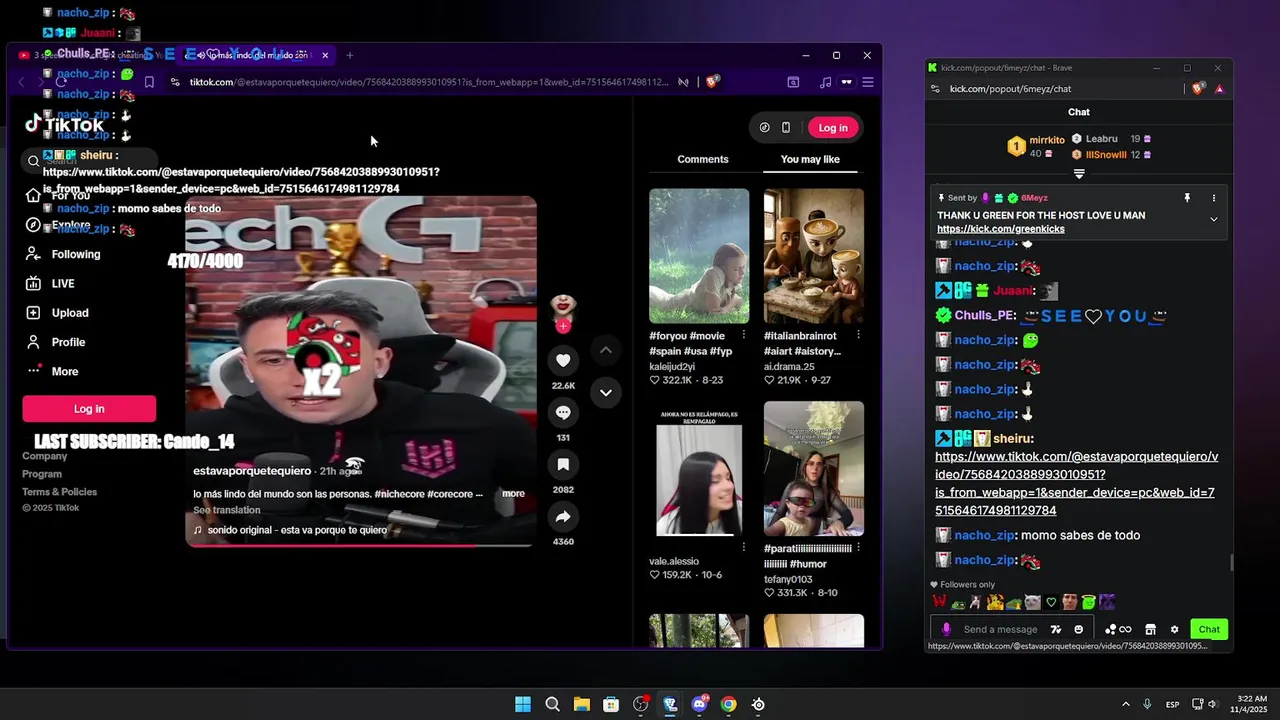
Task: Open Kick chat settings gear
Action: pos(1175,629)
